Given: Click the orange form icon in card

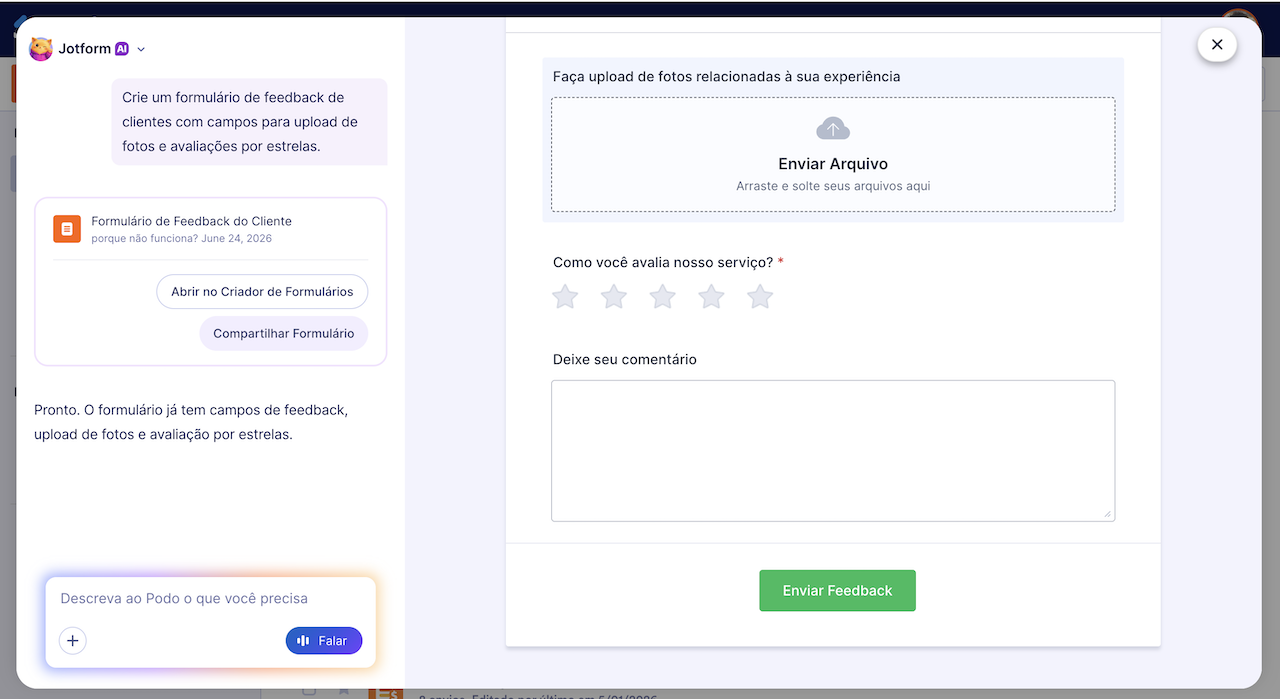Looking at the screenshot, I should click(x=67, y=229).
